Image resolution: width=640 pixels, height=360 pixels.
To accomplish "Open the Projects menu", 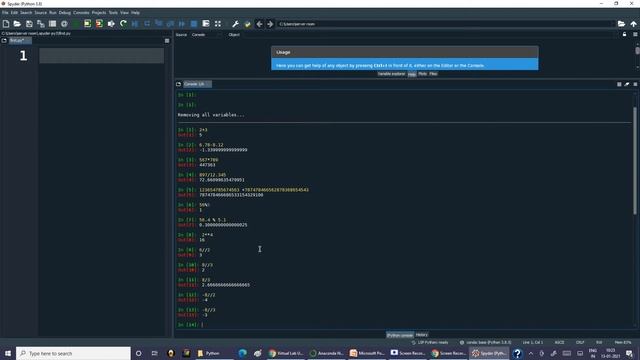I will [x=99, y=13].
